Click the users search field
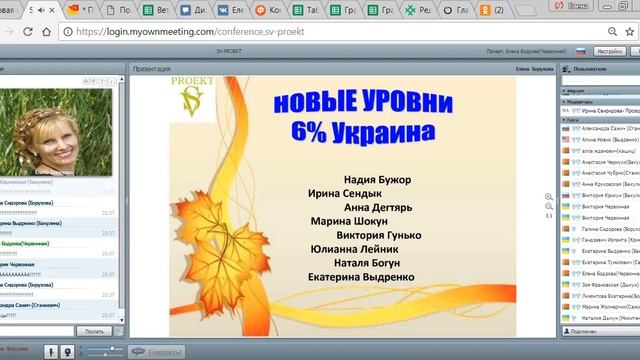640x360 pixels. coord(601,80)
